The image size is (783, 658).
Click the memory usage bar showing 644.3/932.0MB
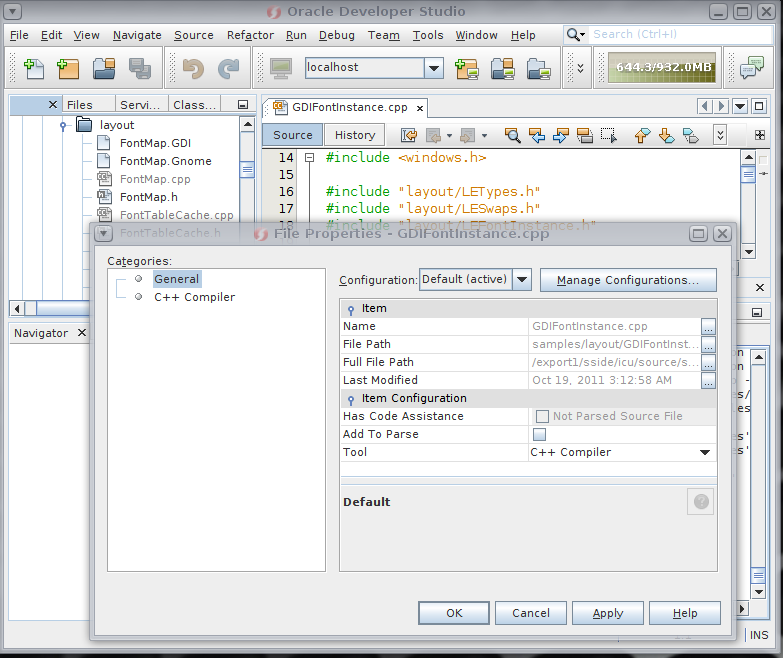(x=663, y=68)
